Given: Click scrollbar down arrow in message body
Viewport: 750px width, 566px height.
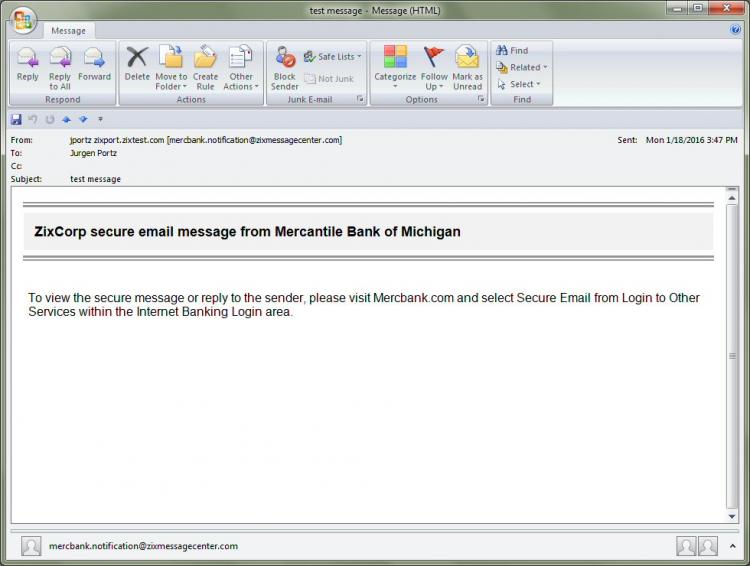Looking at the screenshot, I should pyautogui.click(x=732, y=516).
